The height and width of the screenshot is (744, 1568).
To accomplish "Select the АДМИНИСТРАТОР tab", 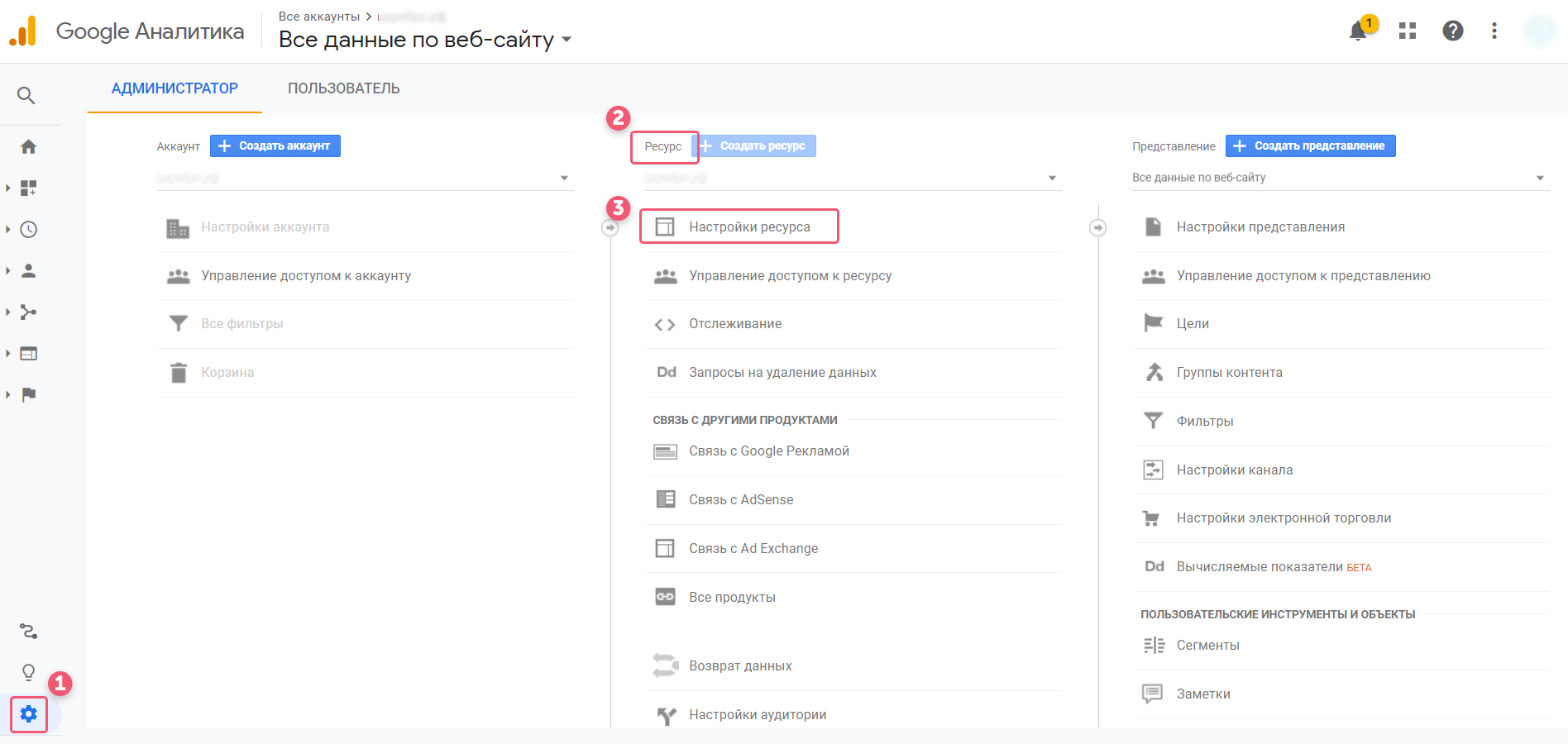I will coord(174,88).
